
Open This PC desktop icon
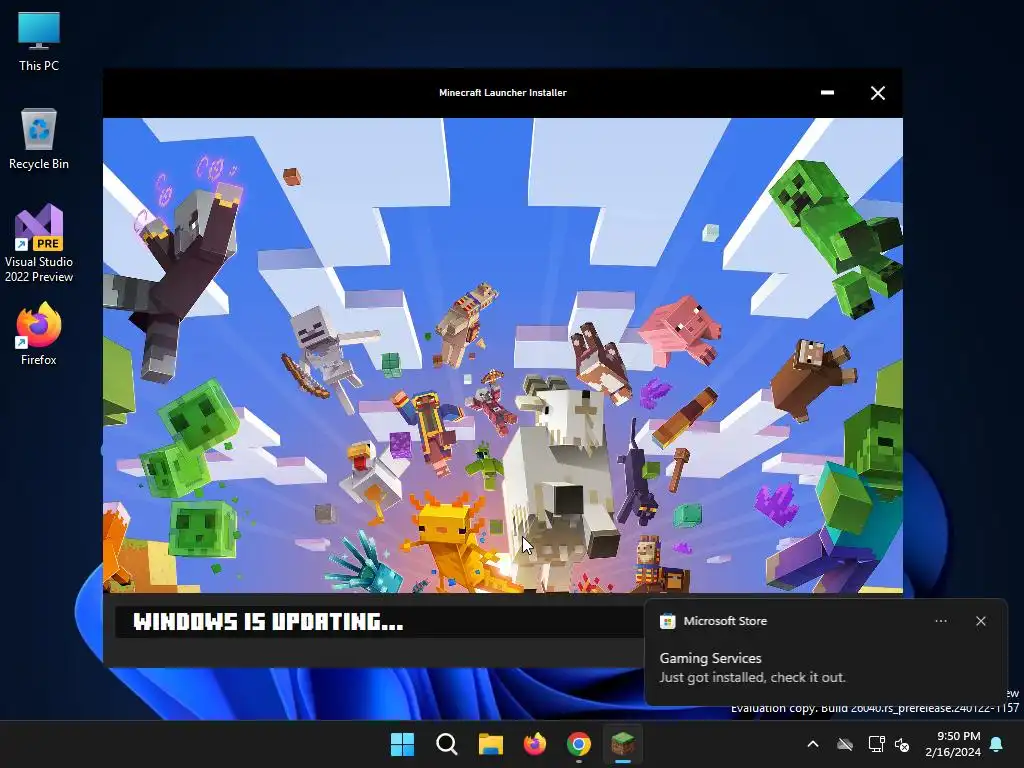tap(39, 40)
